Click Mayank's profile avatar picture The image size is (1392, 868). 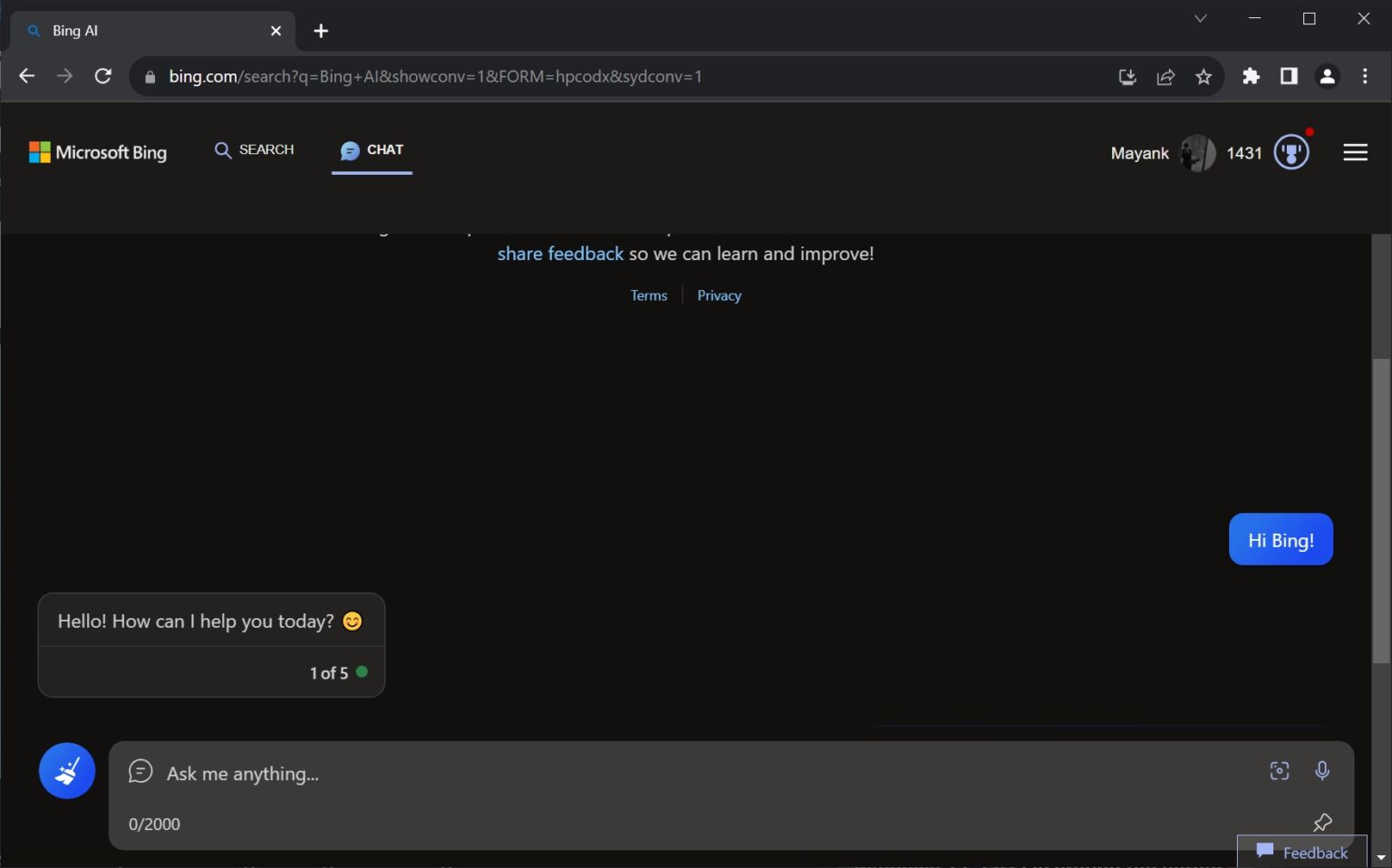tap(1198, 153)
